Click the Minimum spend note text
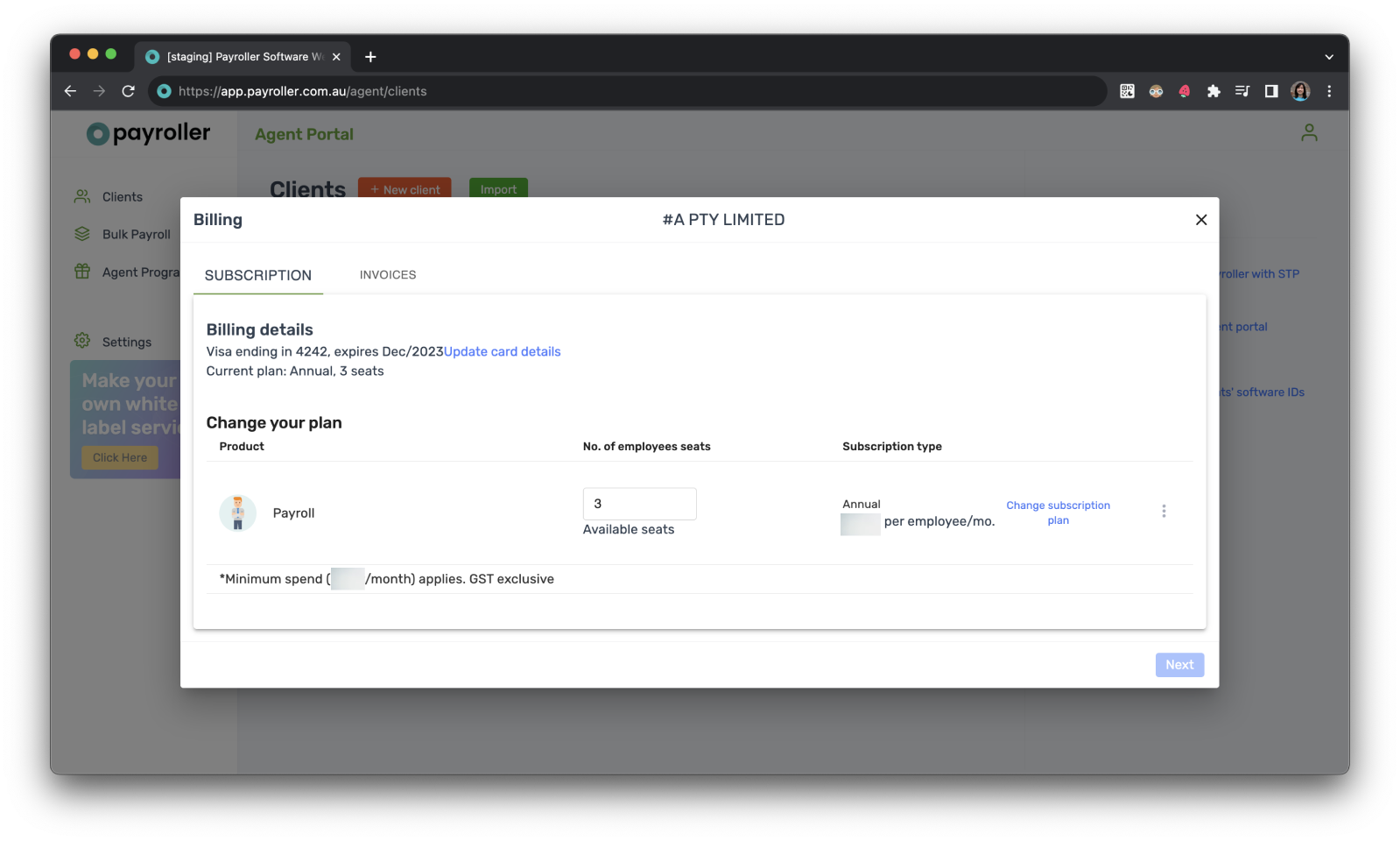Image resolution: width=1400 pixels, height=841 pixels. coord(386,579)
